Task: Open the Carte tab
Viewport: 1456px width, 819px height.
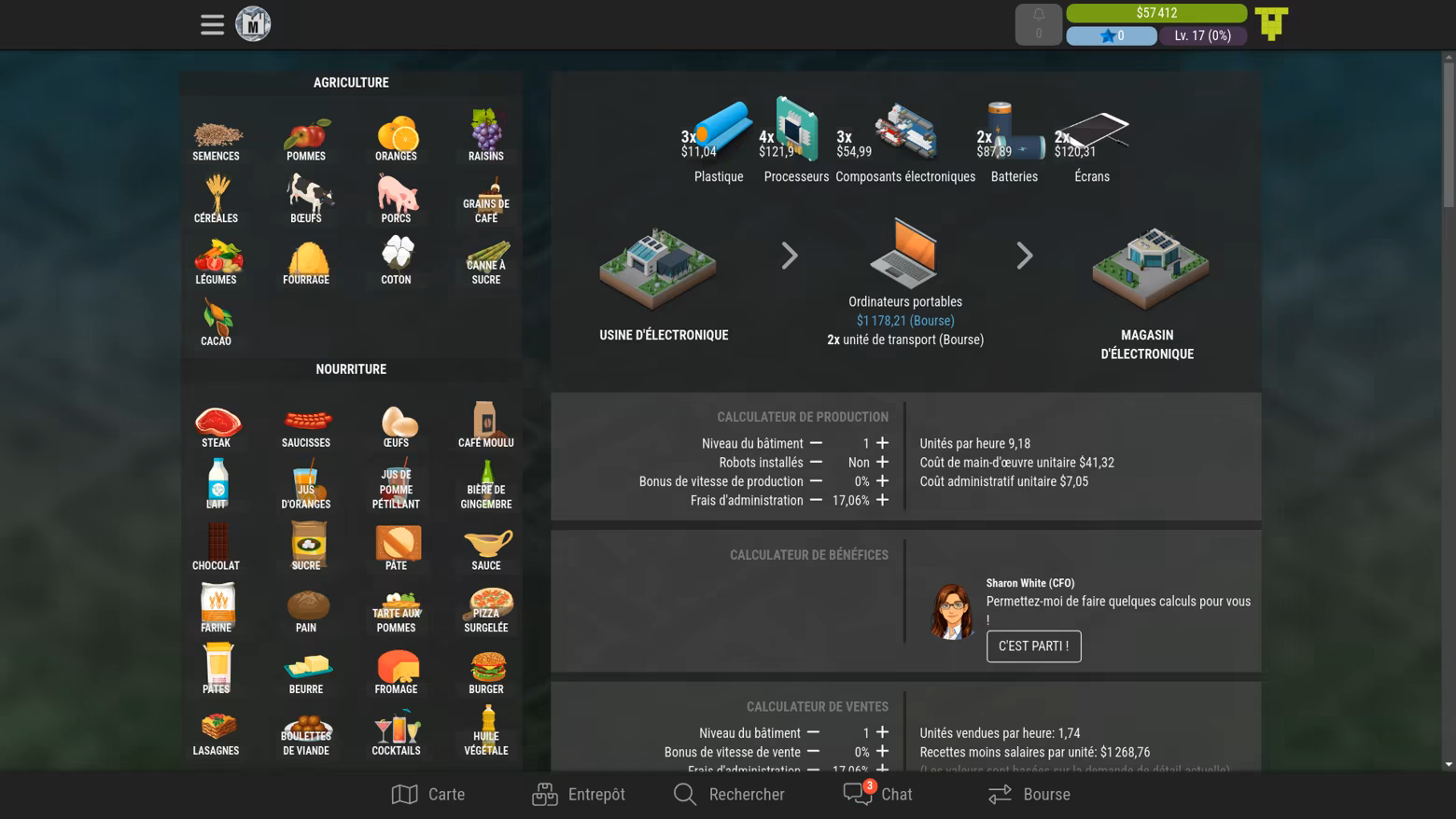Action: pyautogui.click(x=428, y=794)
